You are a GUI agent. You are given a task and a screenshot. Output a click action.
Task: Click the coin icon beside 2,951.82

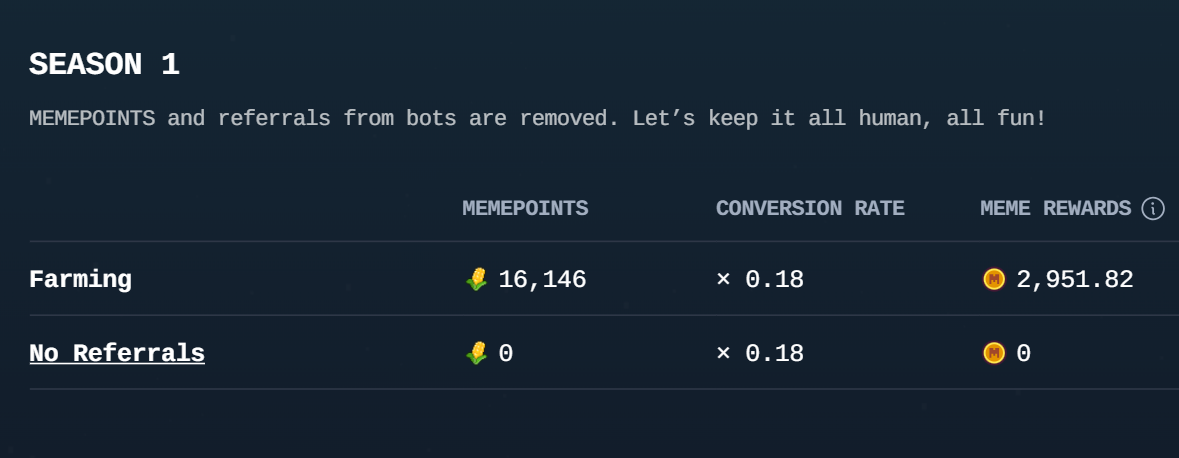(x=994, y=280)
